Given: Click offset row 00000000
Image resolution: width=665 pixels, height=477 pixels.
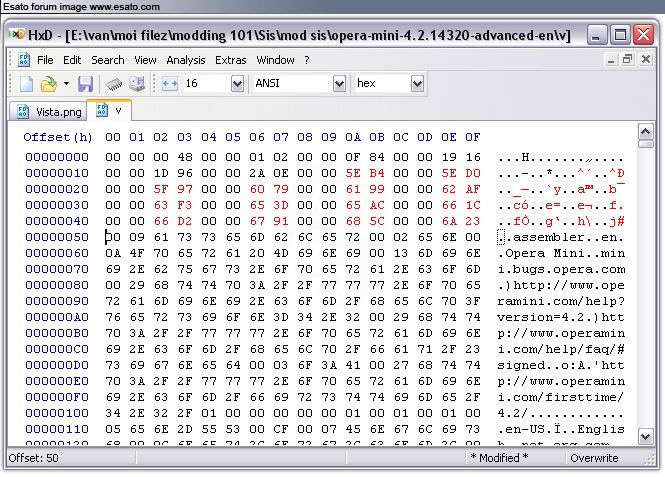Looking at the screenshot, I should pyautogui.click(x=57, y=157).
